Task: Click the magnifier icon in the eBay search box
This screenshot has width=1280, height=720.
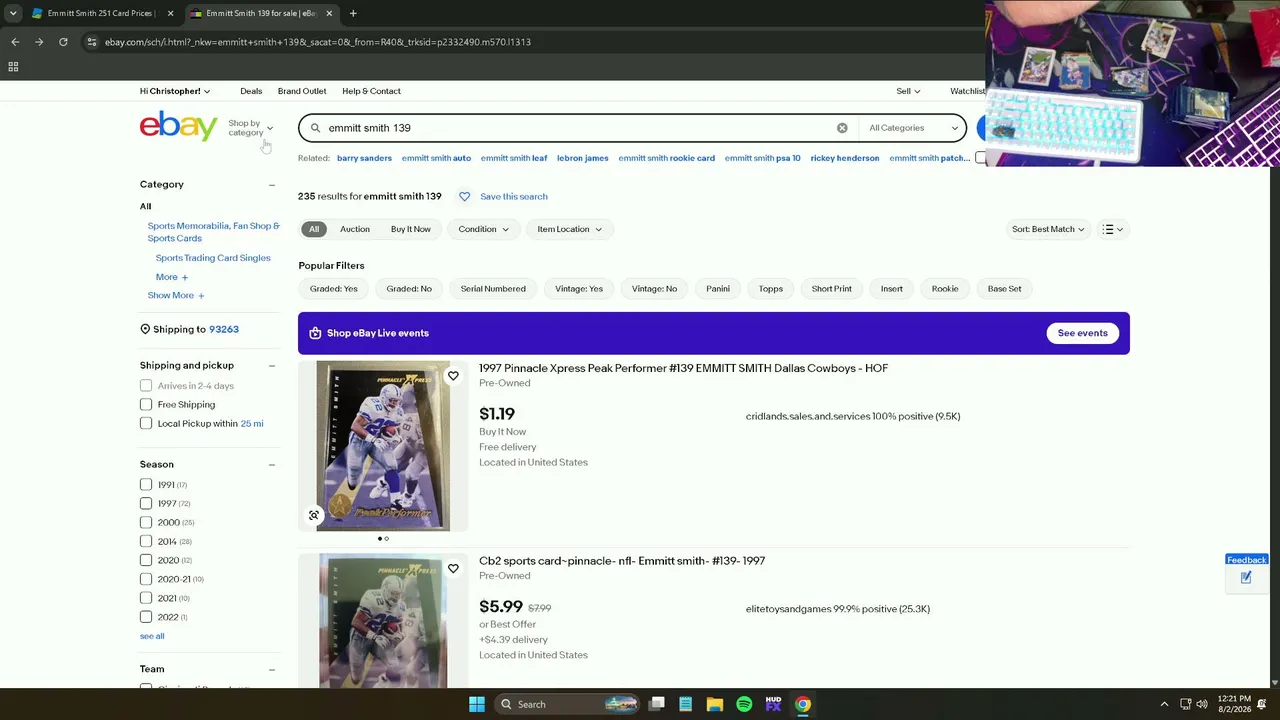Action: click(315, 128)
